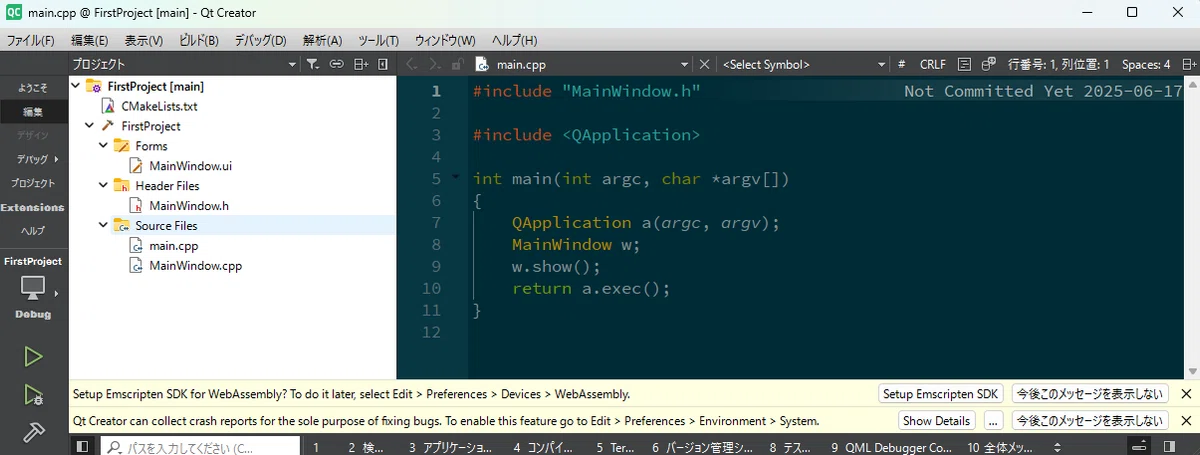
Task: Click the line and column position indicator
Action: [1058, 64]
